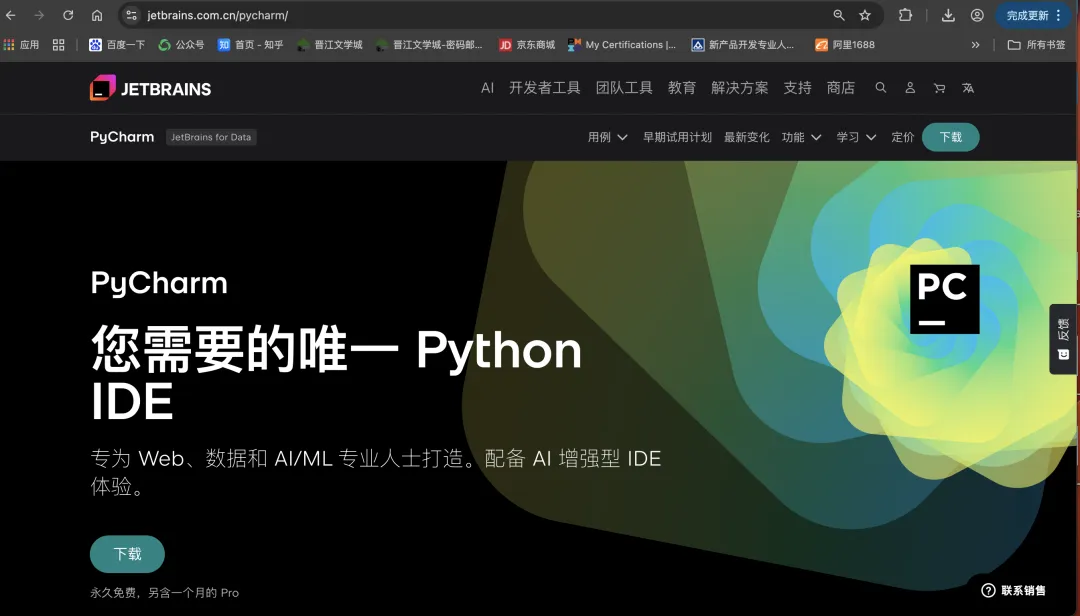Click the 联系销售 contact sales button

tap(1013, 591)
